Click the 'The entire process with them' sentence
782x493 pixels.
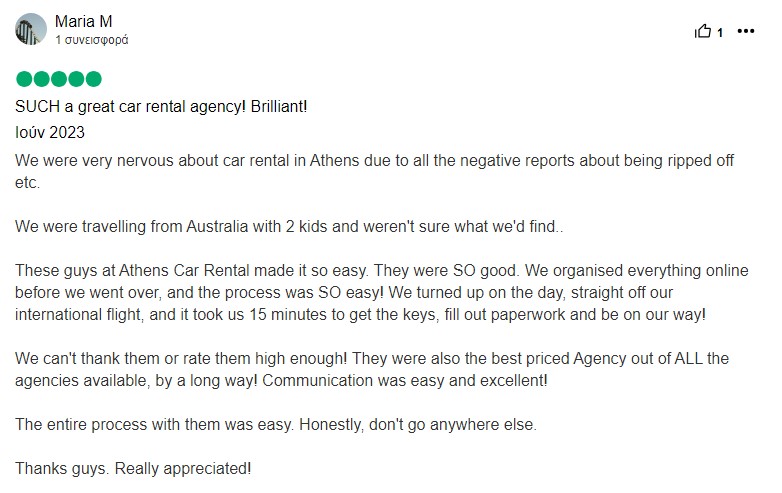[x=276, y=425]
